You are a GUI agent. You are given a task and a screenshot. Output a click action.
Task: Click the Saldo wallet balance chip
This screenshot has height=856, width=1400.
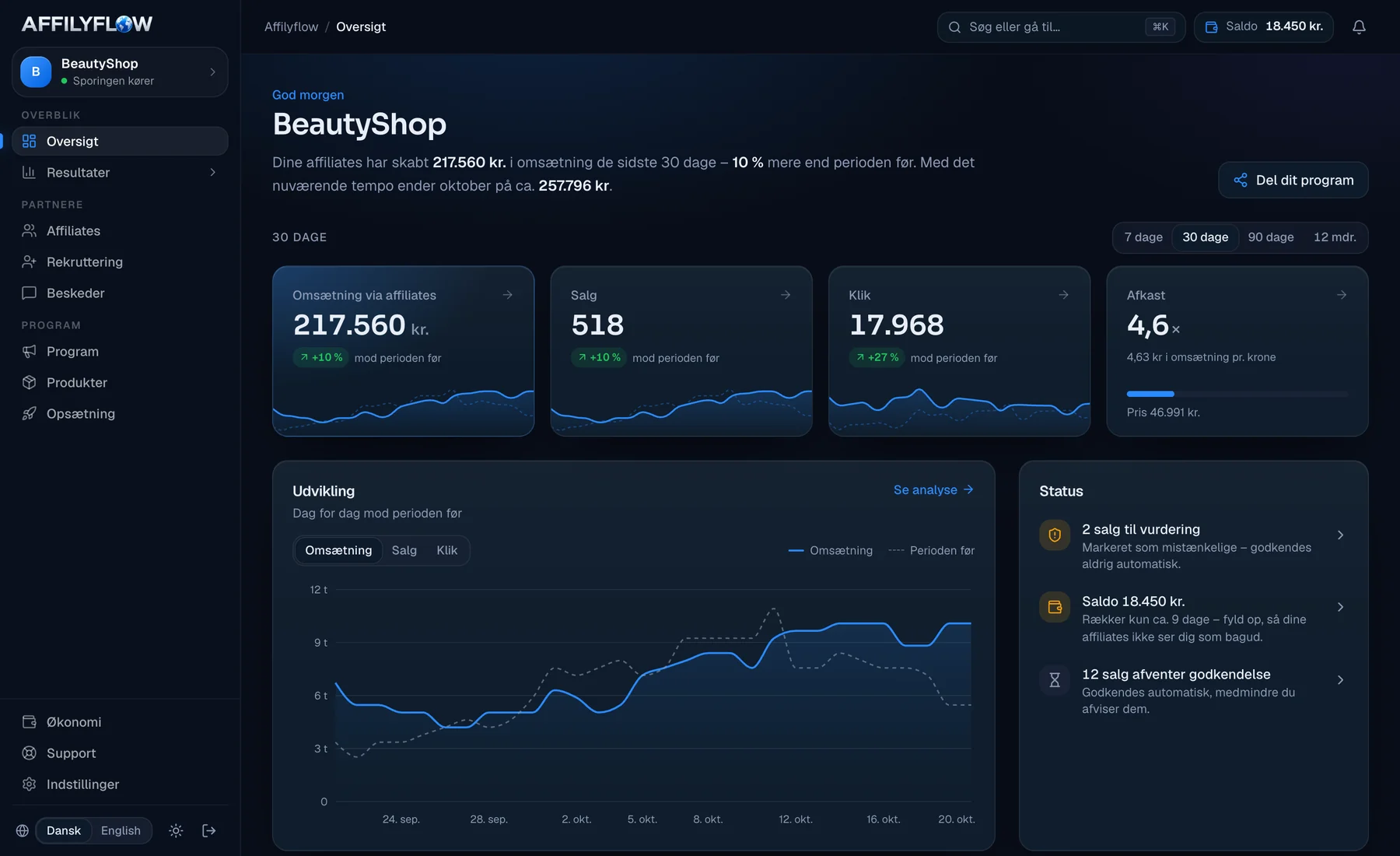tap(1263, 27)
